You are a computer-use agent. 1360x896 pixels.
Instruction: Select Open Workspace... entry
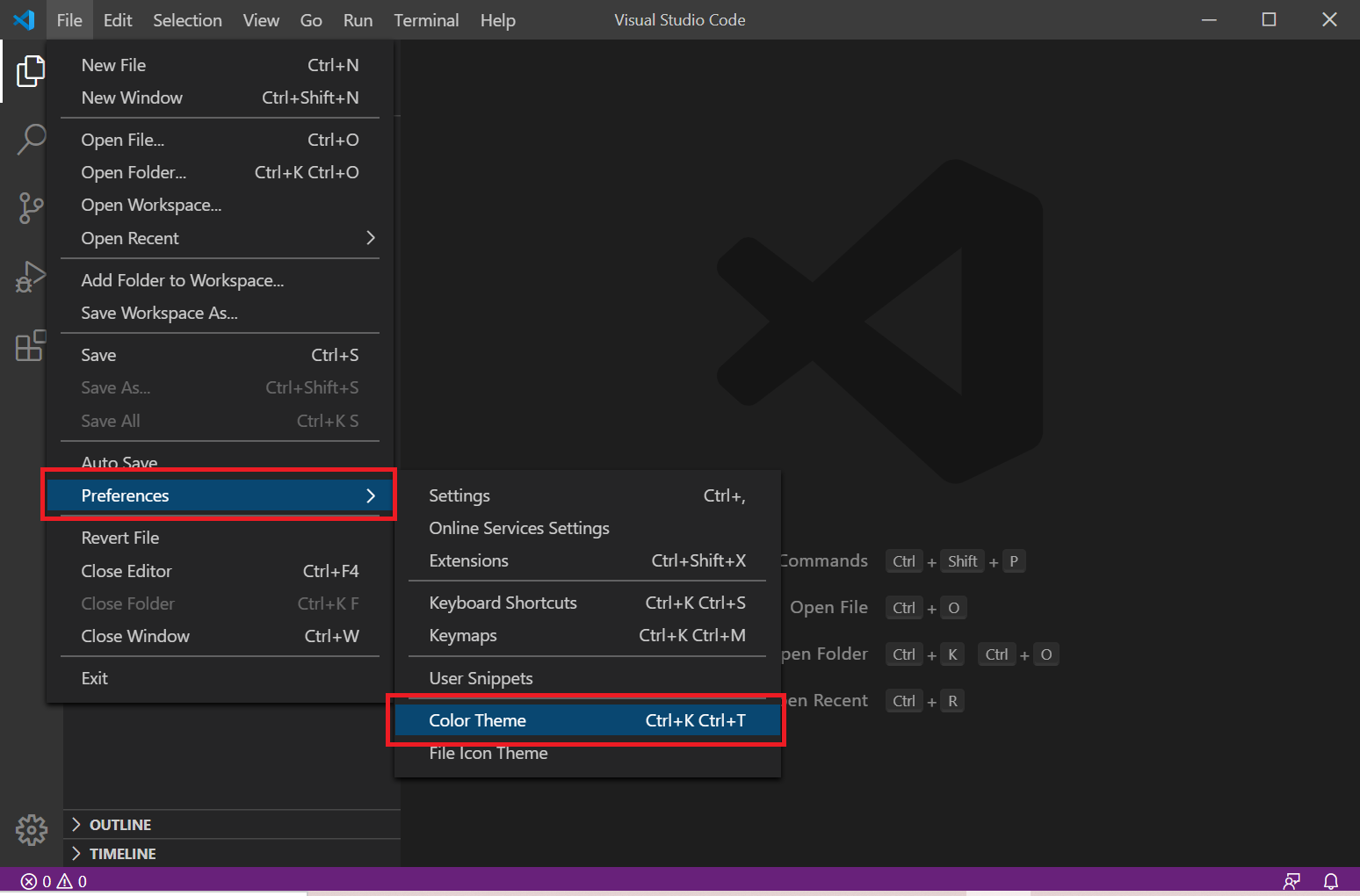pos(220,205)
